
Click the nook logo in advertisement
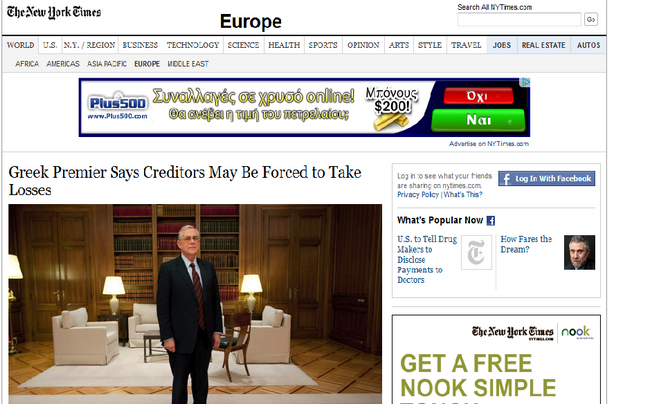(577, 332)
